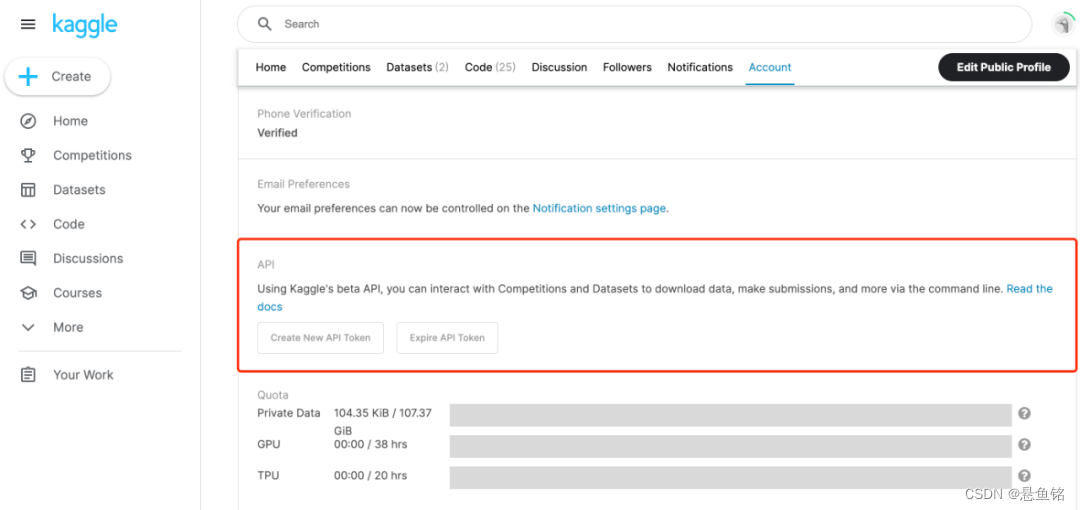The image size is (1080, 510).
Task: Click the Datasets table icon
Action: [x=28, y=190]
